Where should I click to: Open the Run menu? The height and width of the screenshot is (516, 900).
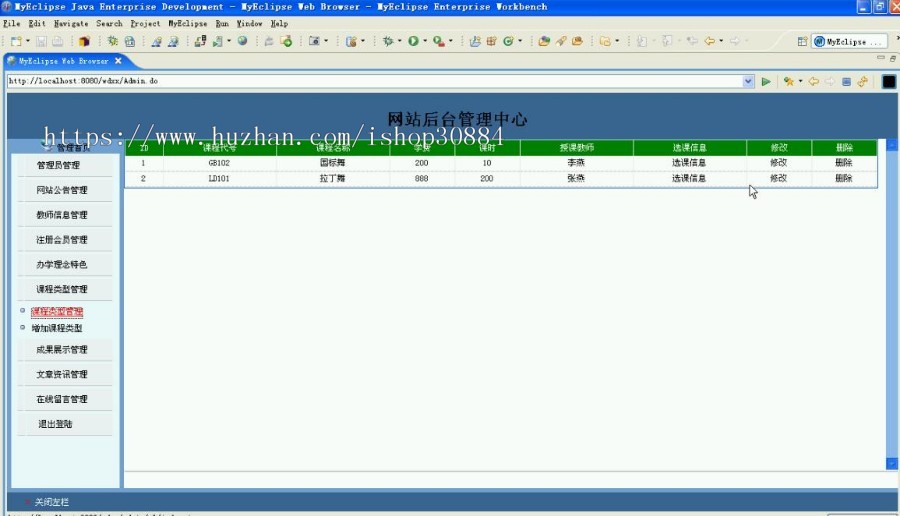pos(222,24)
